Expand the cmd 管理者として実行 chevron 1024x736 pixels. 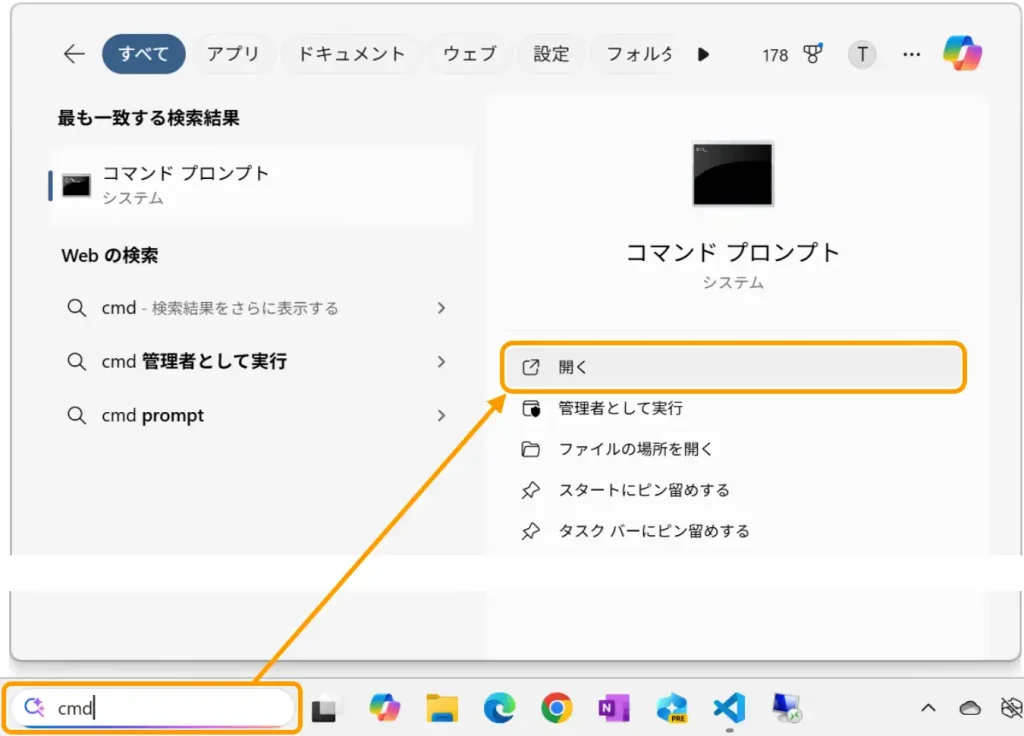tap(441, 361)
